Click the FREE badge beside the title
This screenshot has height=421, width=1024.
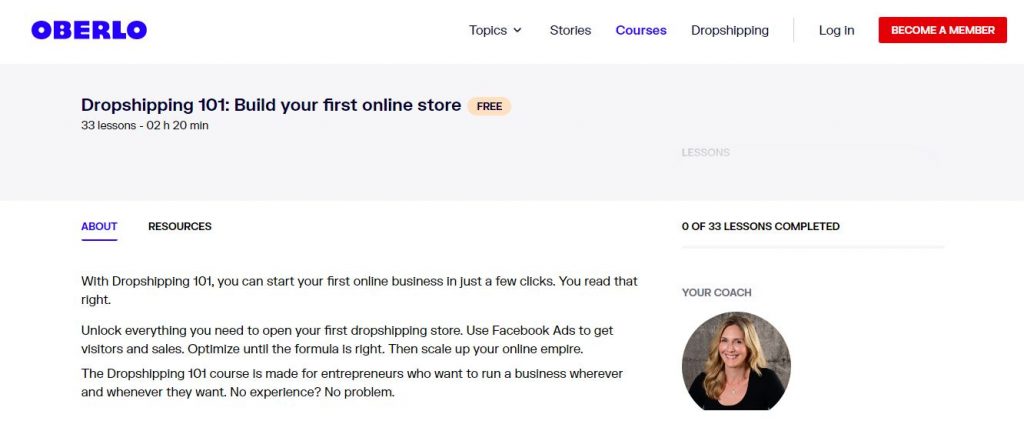point(489,106)
